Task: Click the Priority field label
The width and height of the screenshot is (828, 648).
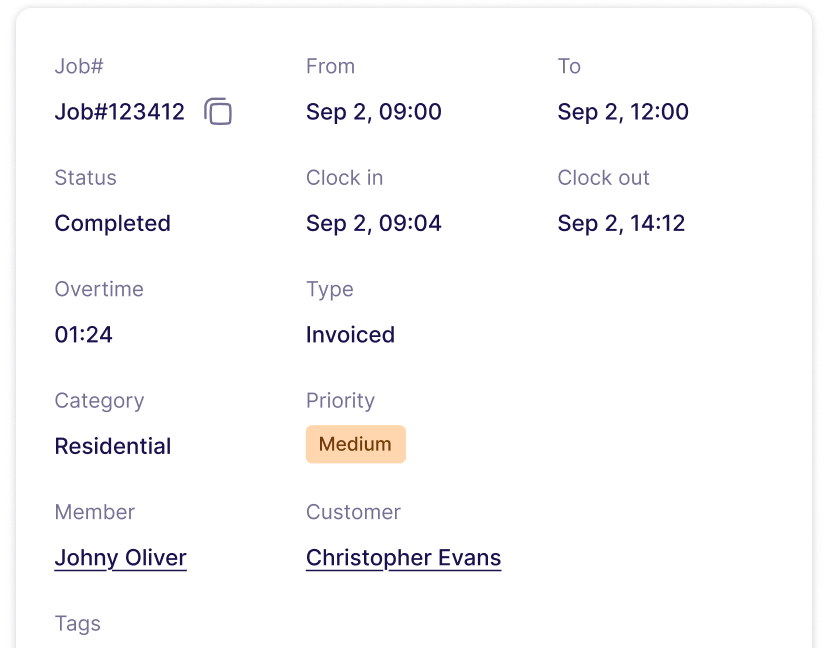Action: click(340, 401)
